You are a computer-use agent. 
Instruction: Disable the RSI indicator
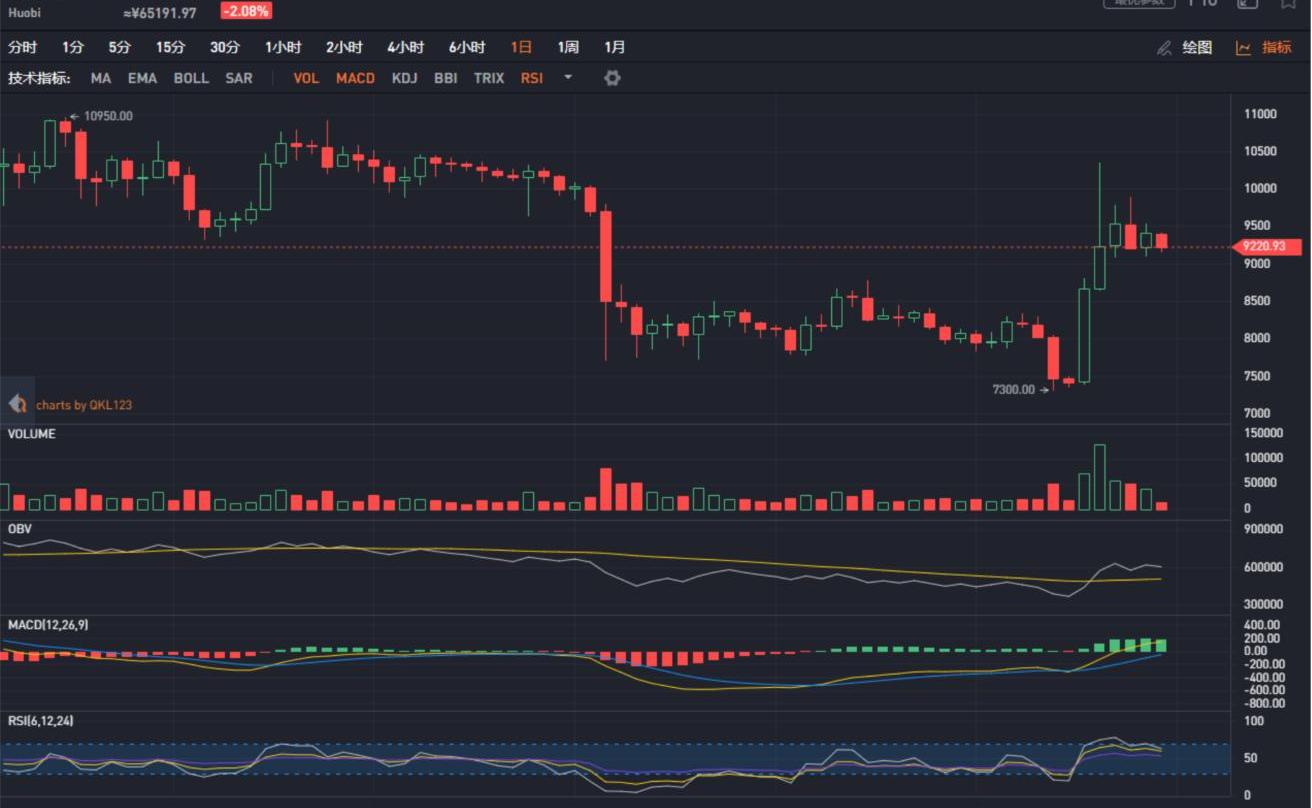[x=532, y=78]
